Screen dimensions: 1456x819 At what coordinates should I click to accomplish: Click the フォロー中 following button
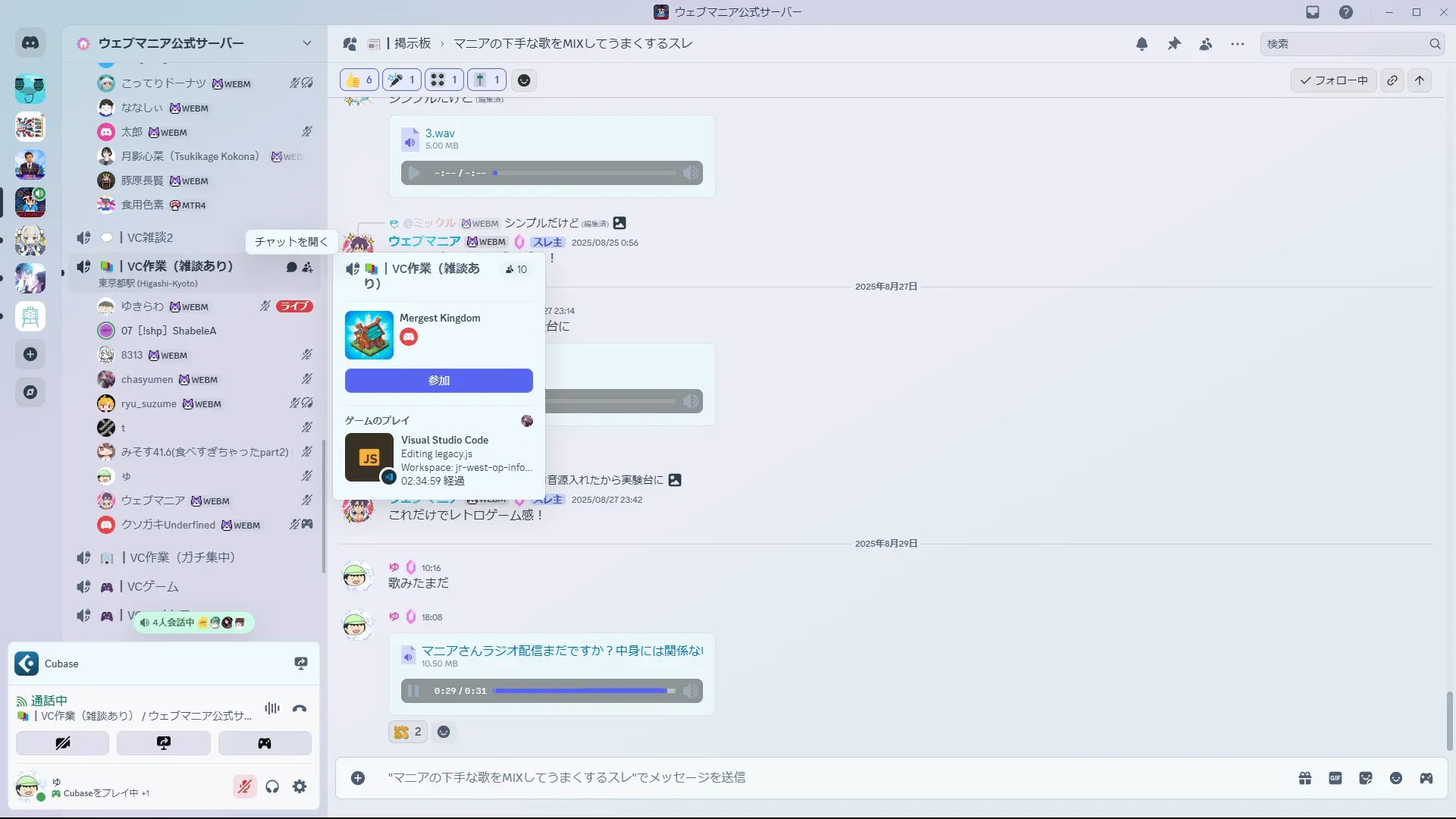tap(1333, 80)
